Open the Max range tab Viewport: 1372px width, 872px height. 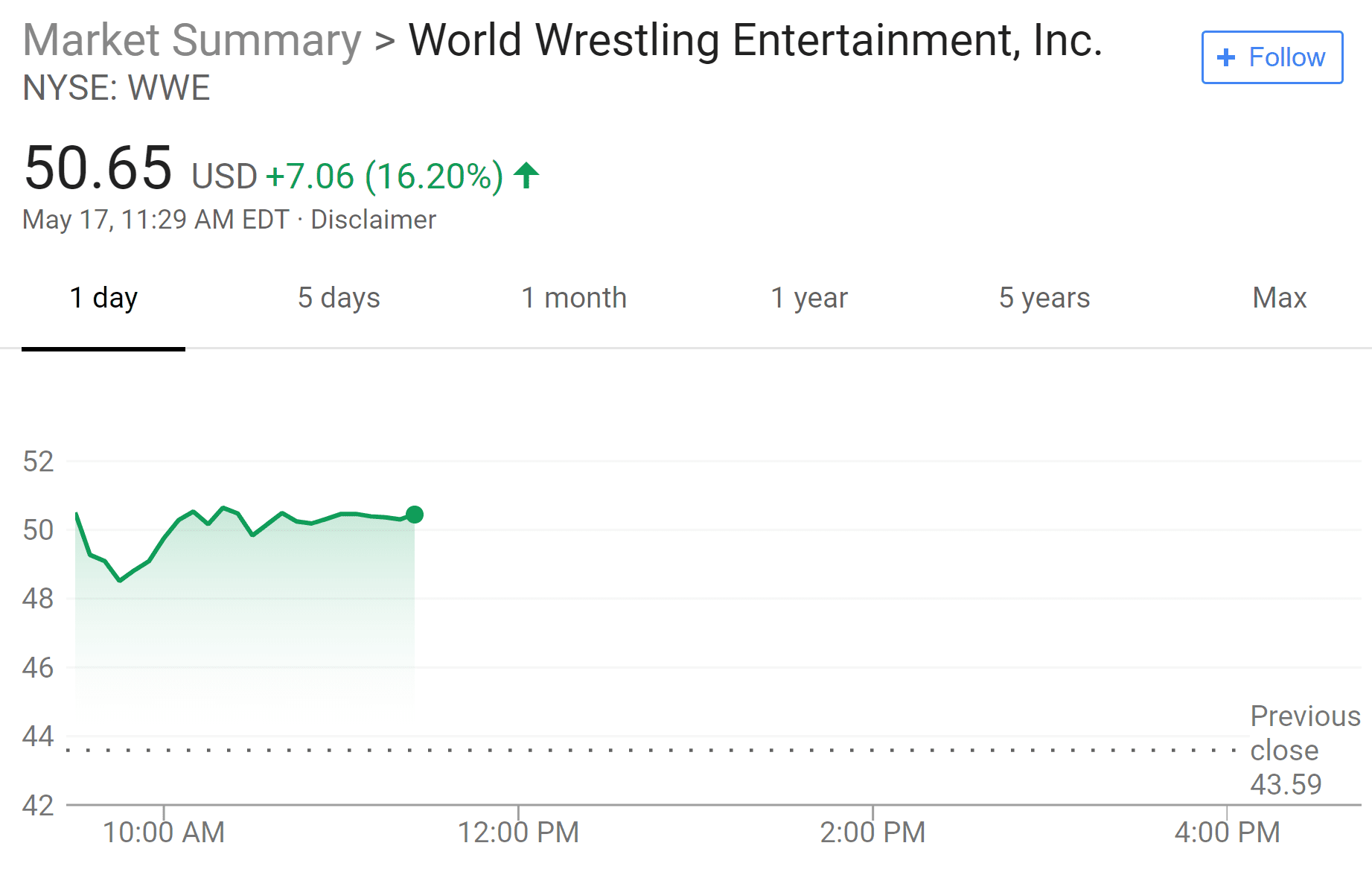pyautogui.click(x=1280, y=298)
